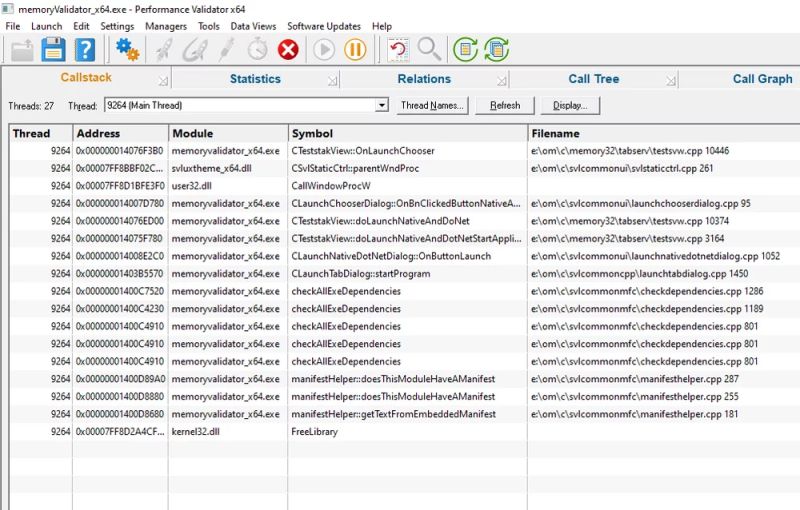Switch to the Relations tab
Viewport: 800px width, 510px height.
tap(424, 79)
